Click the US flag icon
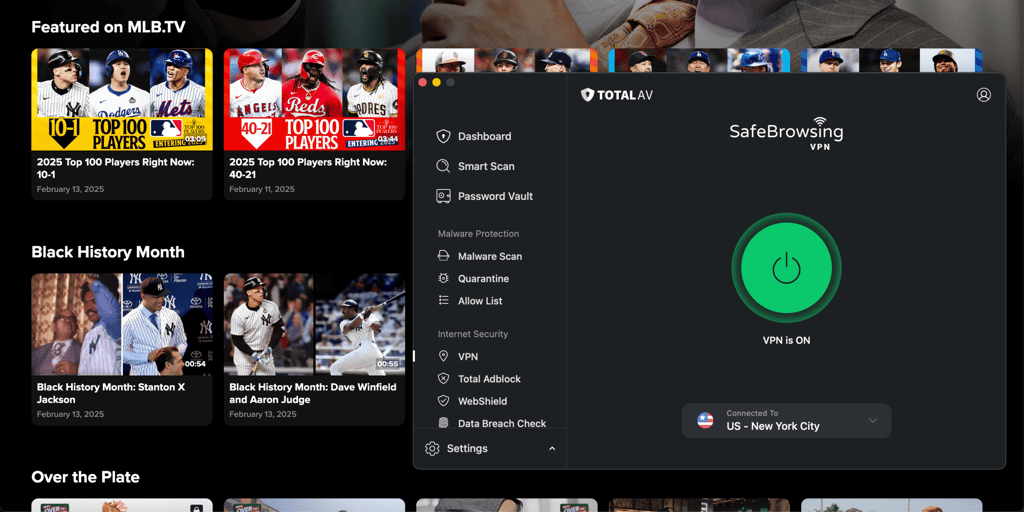This screenshot has width=1024, height=512. coord(705,421)
